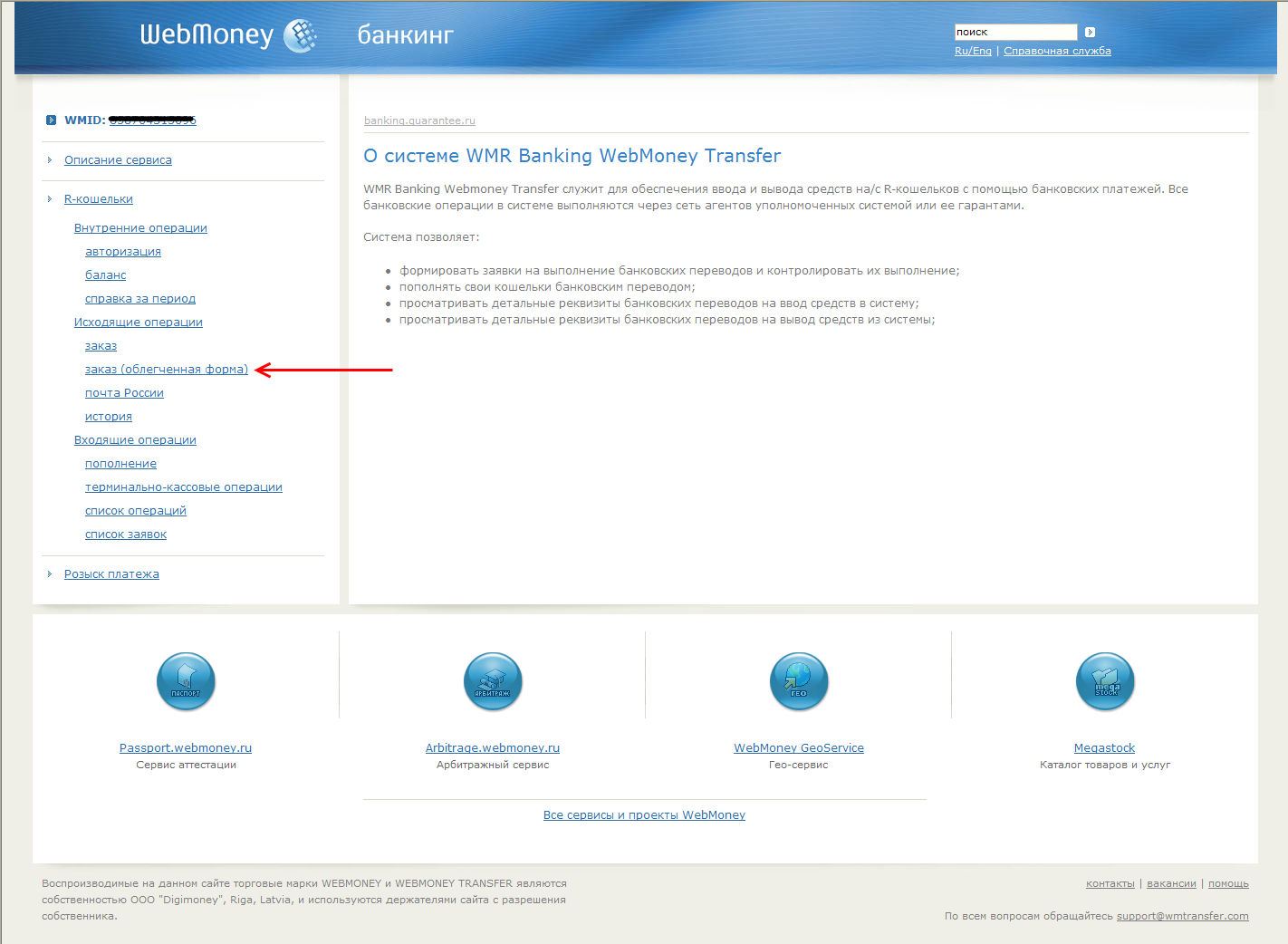
Task: Open Passport.webmoney.ru link
Action: click(x=186, y=748)
